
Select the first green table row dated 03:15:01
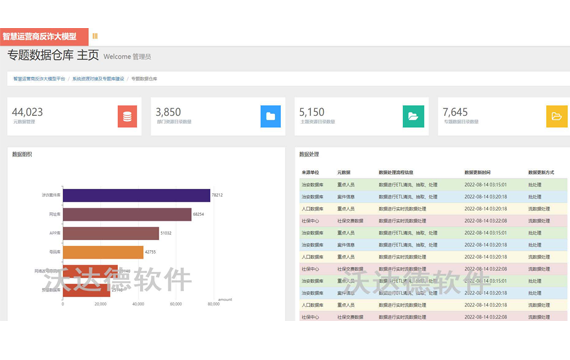[x=434, y=185]
